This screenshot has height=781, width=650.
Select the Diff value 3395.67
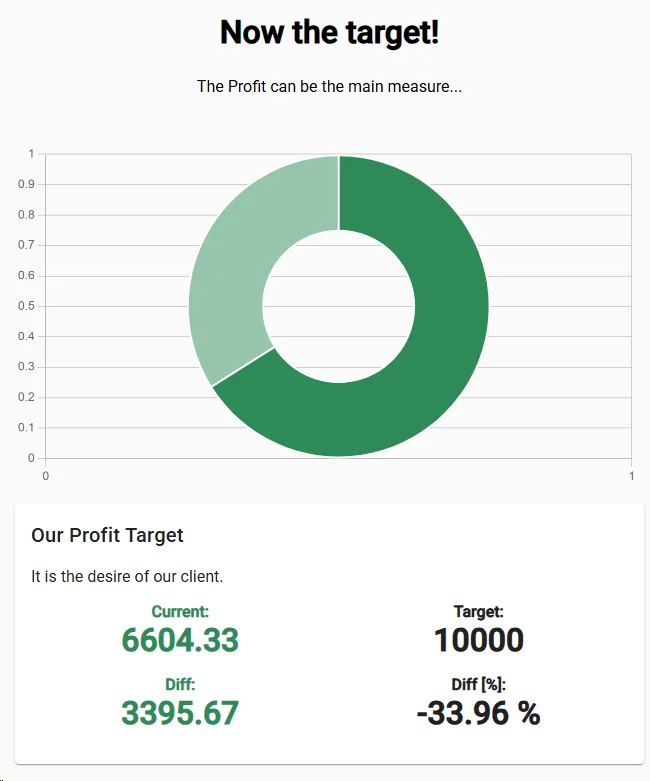point(180,713)
